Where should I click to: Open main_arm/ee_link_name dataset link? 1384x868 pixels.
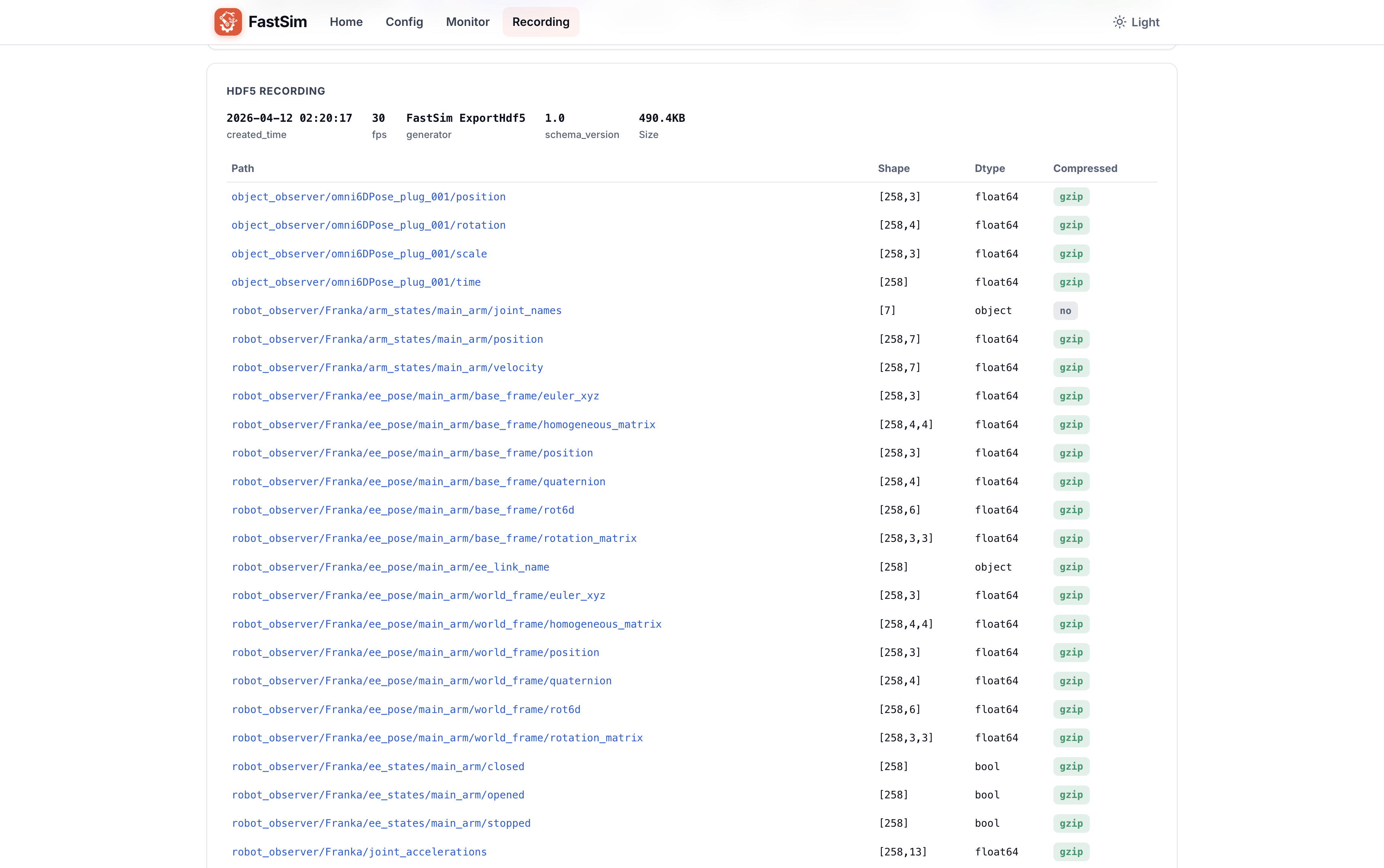pos(391,567)
